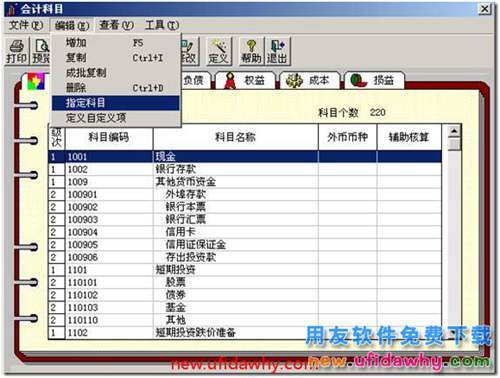Screen dimensions: 500x378
Task: Click the 定义 (Define) wand icon
Action: point(219,52)
